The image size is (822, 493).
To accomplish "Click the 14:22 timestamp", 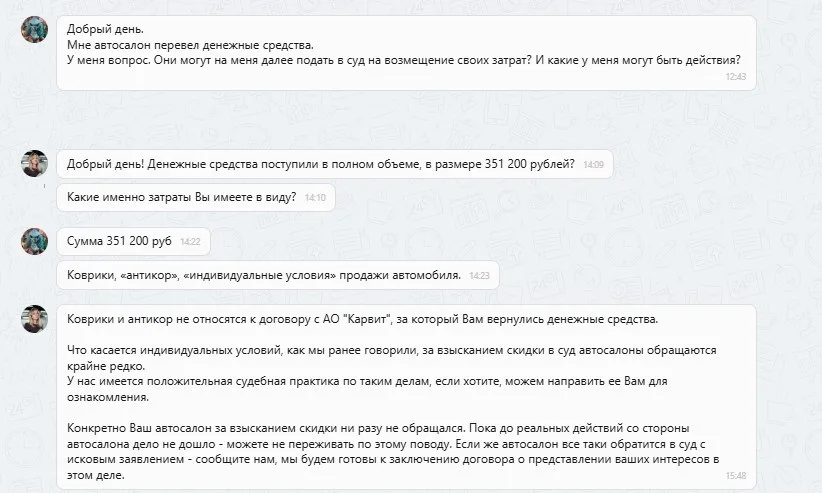I will tap(190, 242).
